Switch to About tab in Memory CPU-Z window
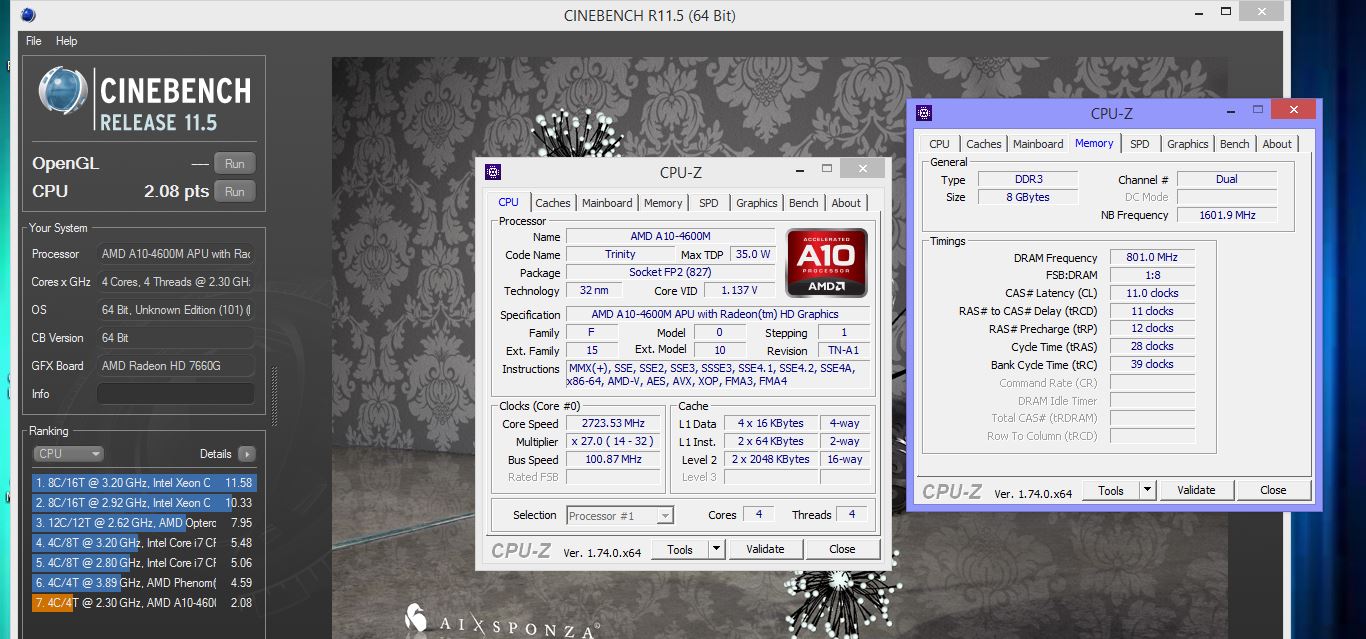This screenshot has height=639, width=1366. pos(1277,144)
